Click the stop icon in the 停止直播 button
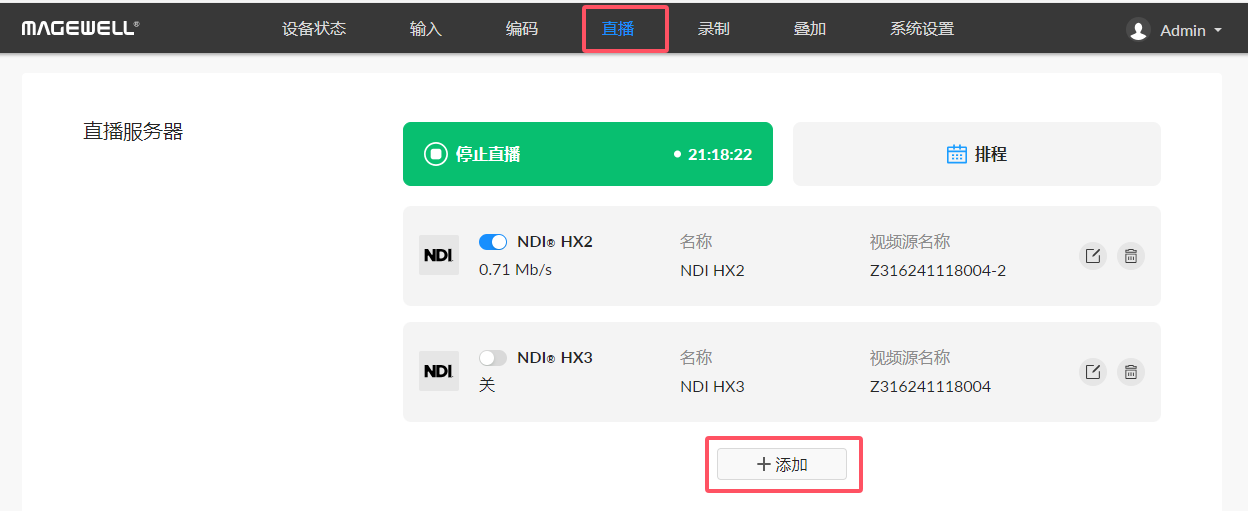 point(435,154)
